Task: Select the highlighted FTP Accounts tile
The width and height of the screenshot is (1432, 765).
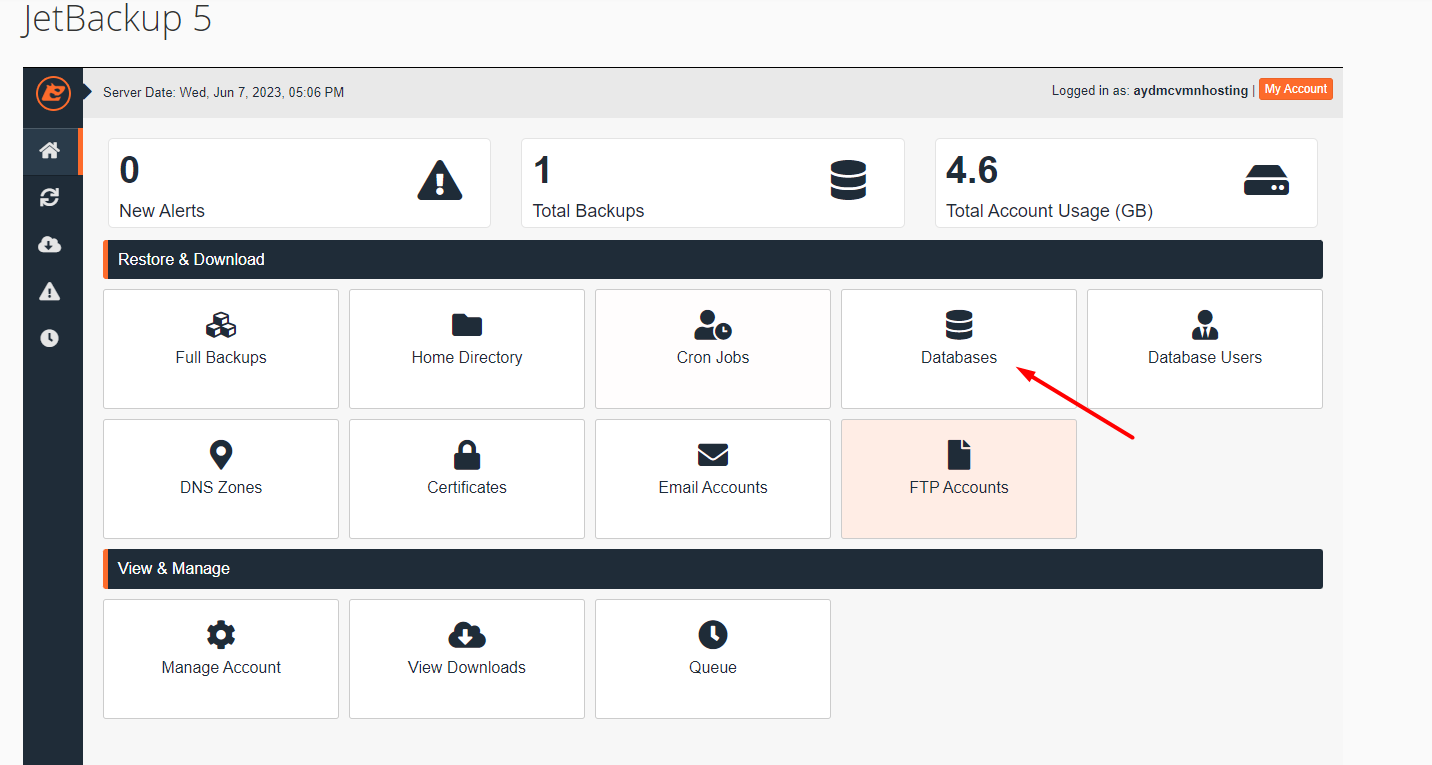Action: [x=958, y=478]
